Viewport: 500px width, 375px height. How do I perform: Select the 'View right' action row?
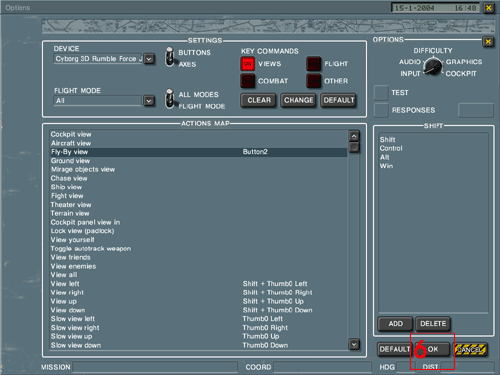(x=199, y=293)
